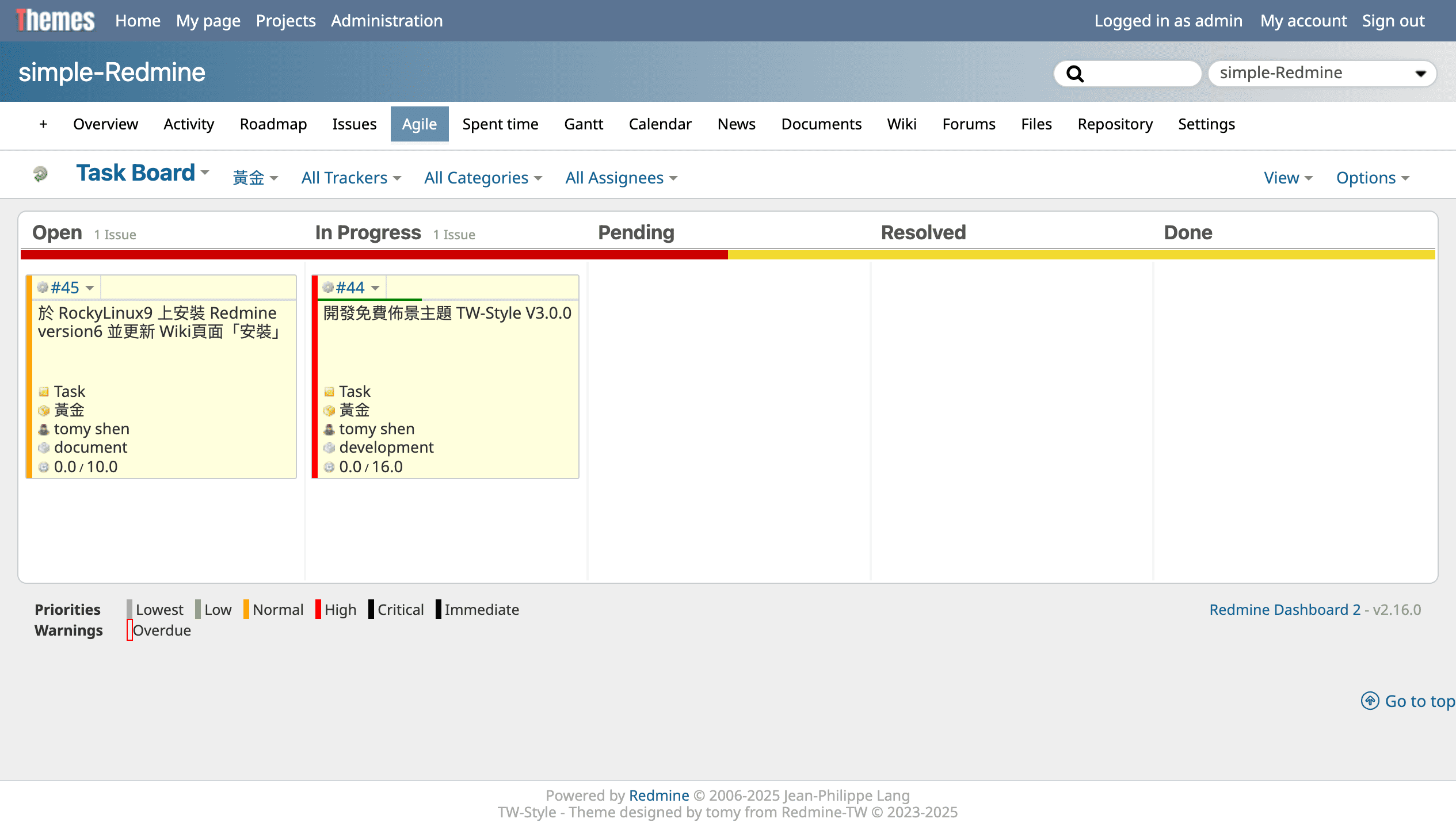Click the Sign out link
The width and height of the screenshot is (1456, 826).
(x=1393, y=21)
